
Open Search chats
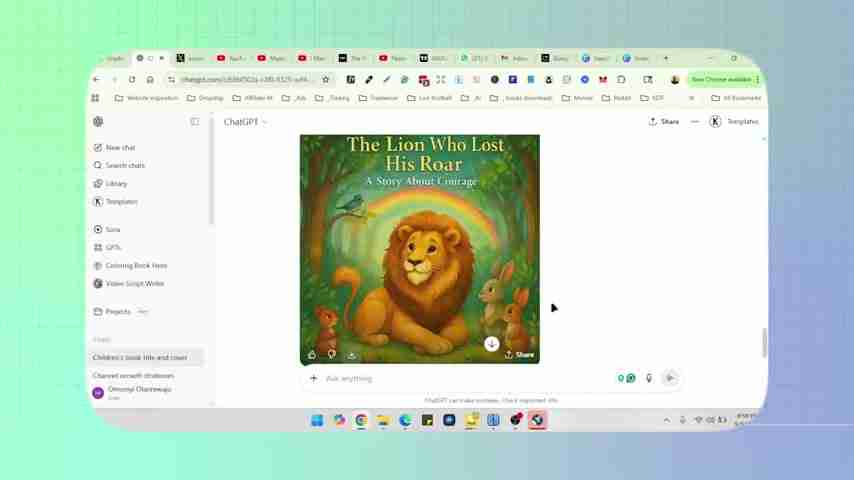pos(119,165)
